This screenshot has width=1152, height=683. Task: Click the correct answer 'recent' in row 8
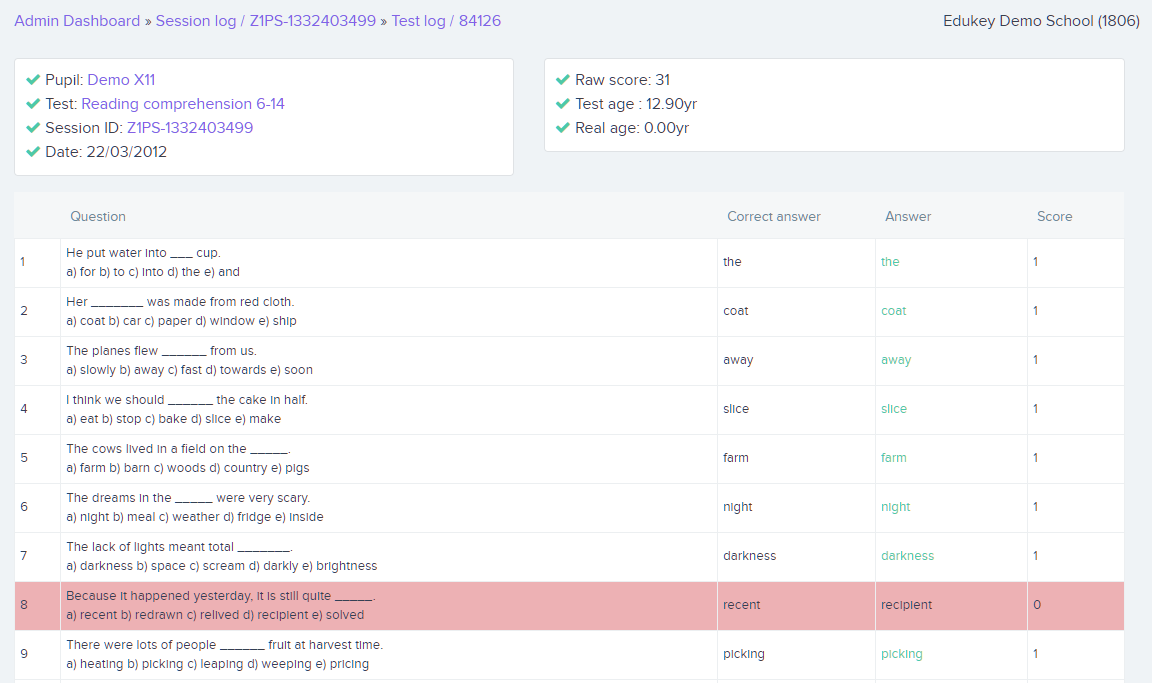pos(741,605)
